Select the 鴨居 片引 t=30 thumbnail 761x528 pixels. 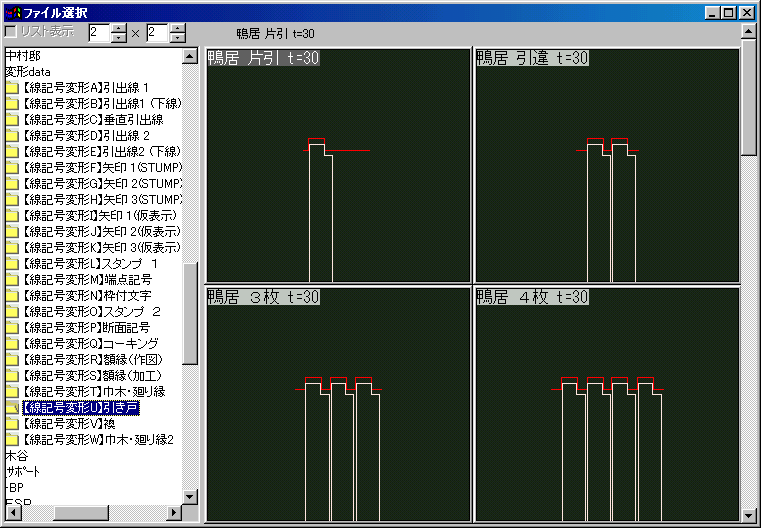click(x=338, y=165)
